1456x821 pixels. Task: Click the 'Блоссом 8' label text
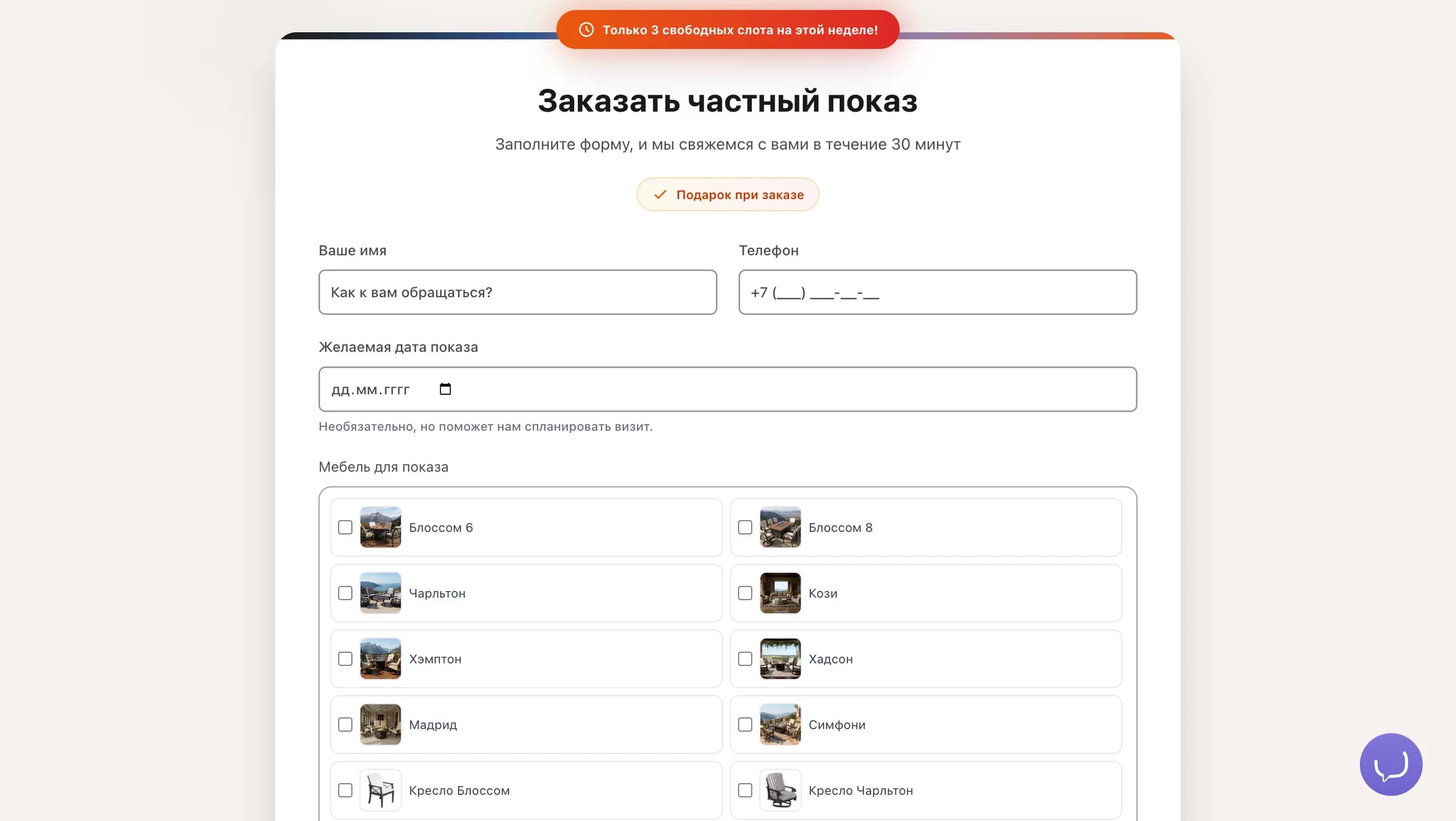(x=840, y=528)
